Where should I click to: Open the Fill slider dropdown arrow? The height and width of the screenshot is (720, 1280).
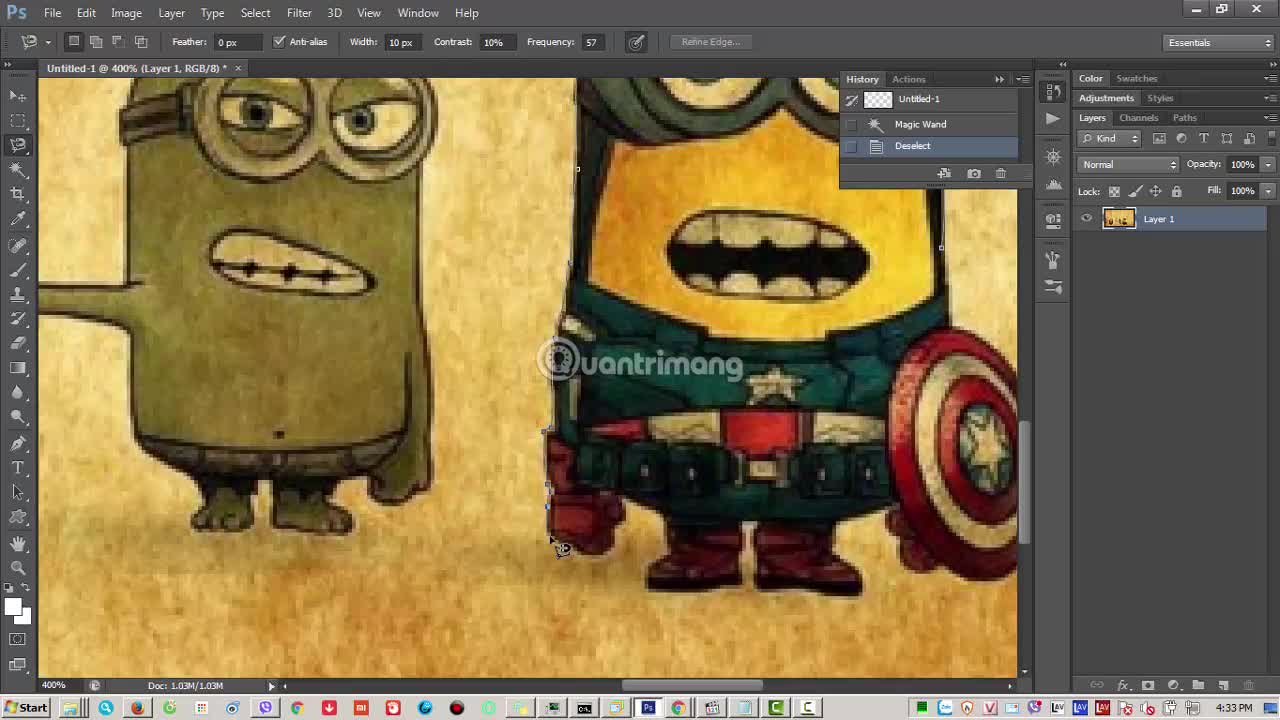(1267, 191)
